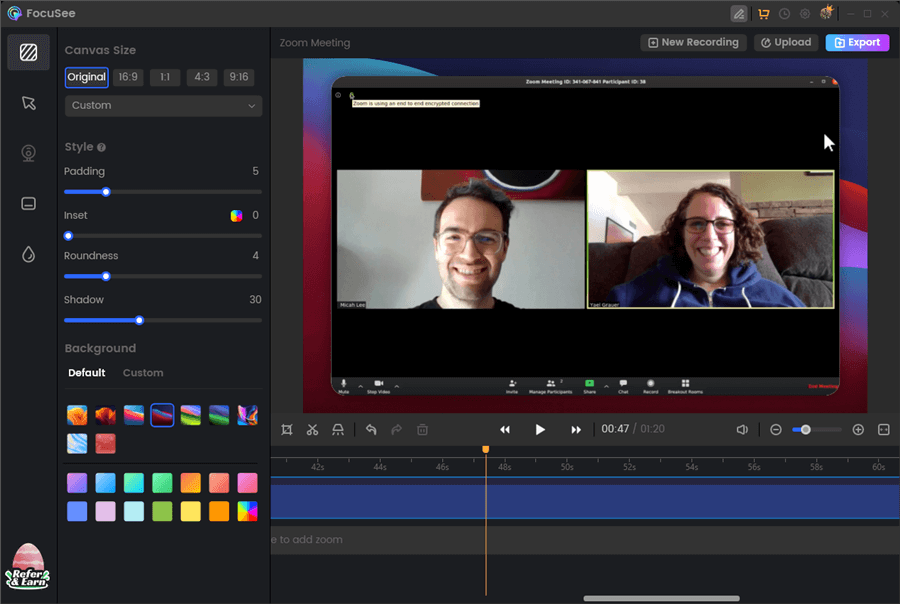Mute the audio with speaker icon
Screen dimensions: 900x604
click(x=742, y=429)
